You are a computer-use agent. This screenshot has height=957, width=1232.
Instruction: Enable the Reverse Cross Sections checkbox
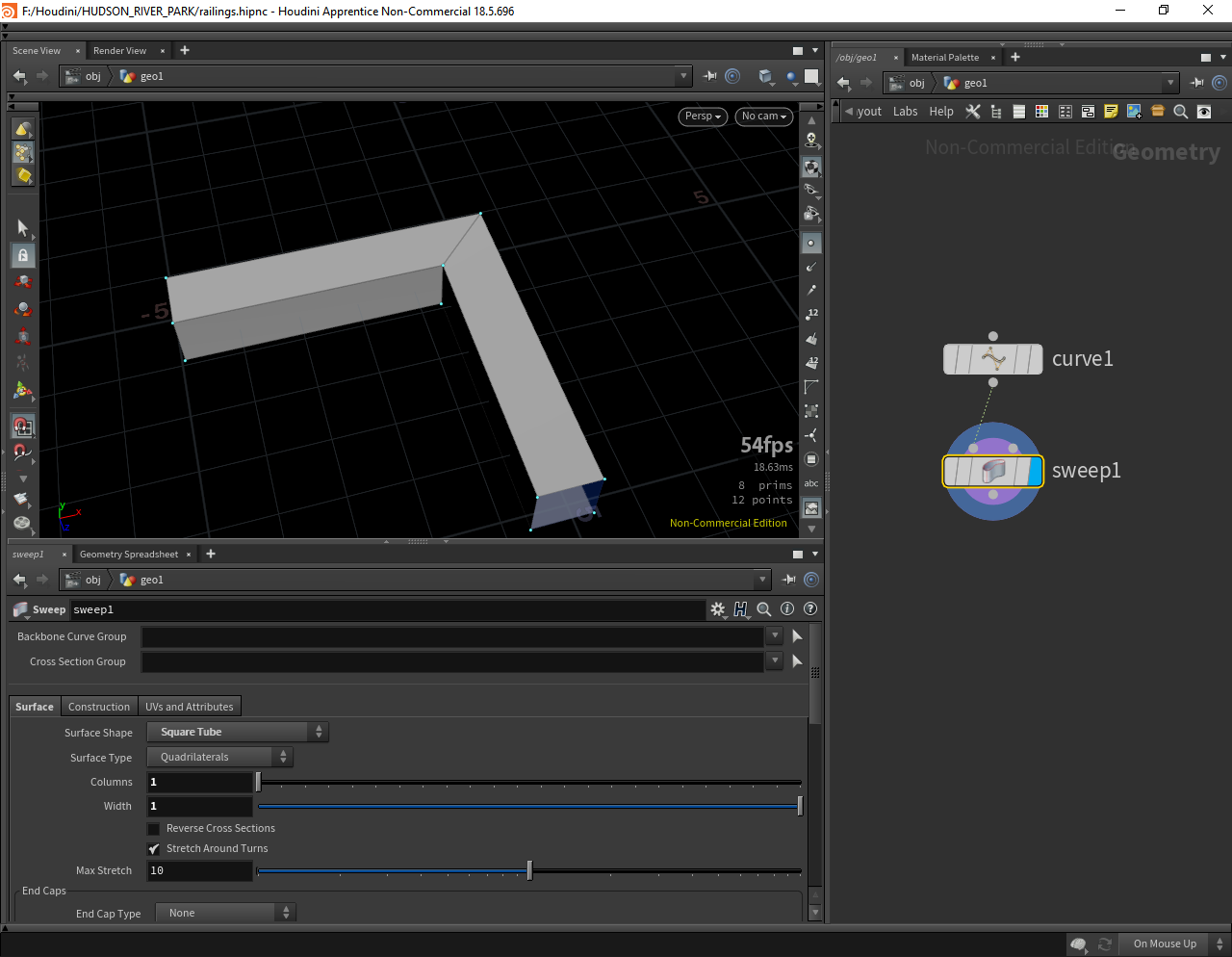[154, 829]
